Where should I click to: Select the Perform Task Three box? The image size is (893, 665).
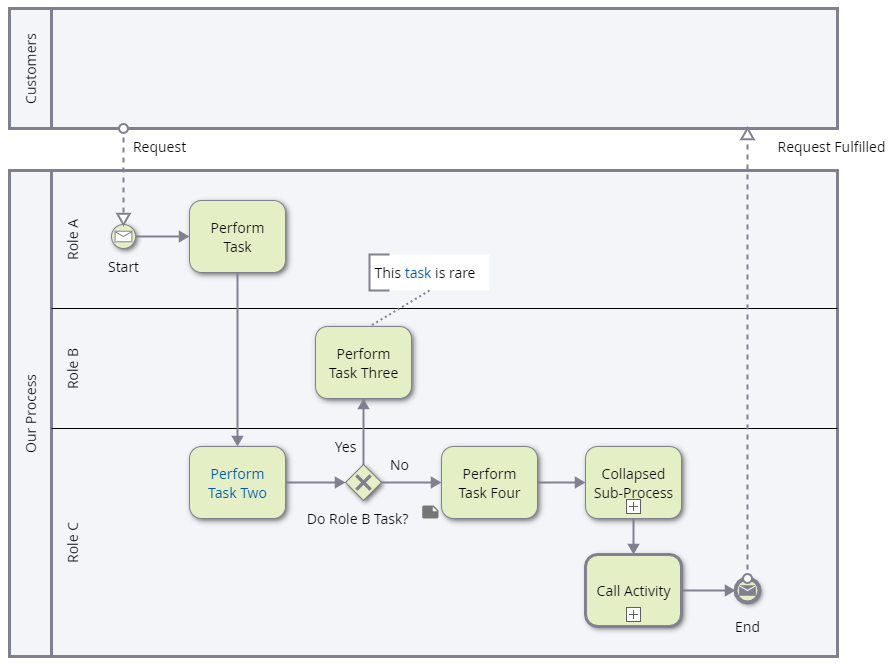click(x=363, y=363)
